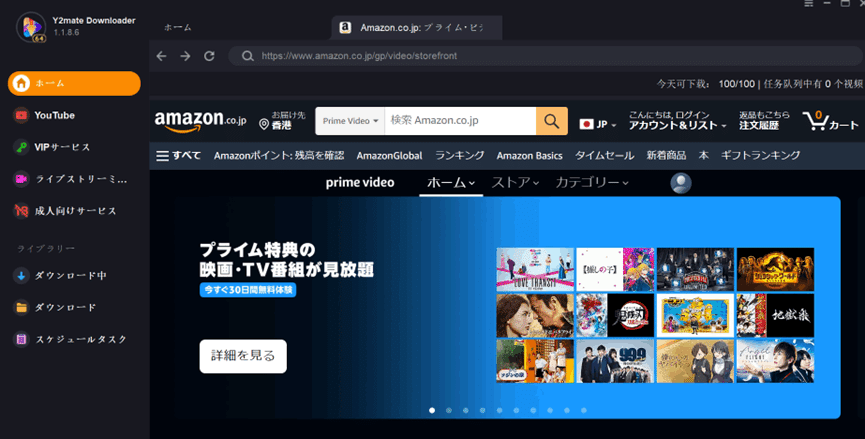Open the Prime Video search category dropdown
The image size is (865, 439).
(x=350, y=121)
